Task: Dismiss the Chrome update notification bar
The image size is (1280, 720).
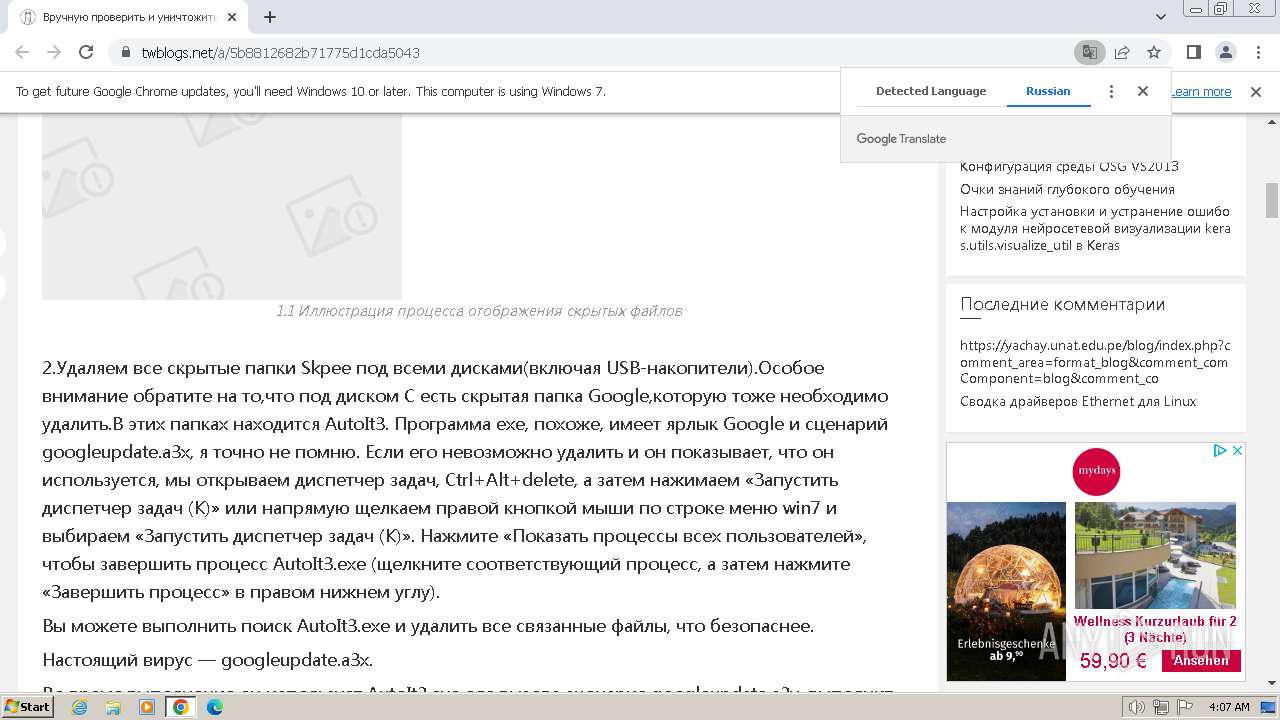Action: pos(1256,91)
